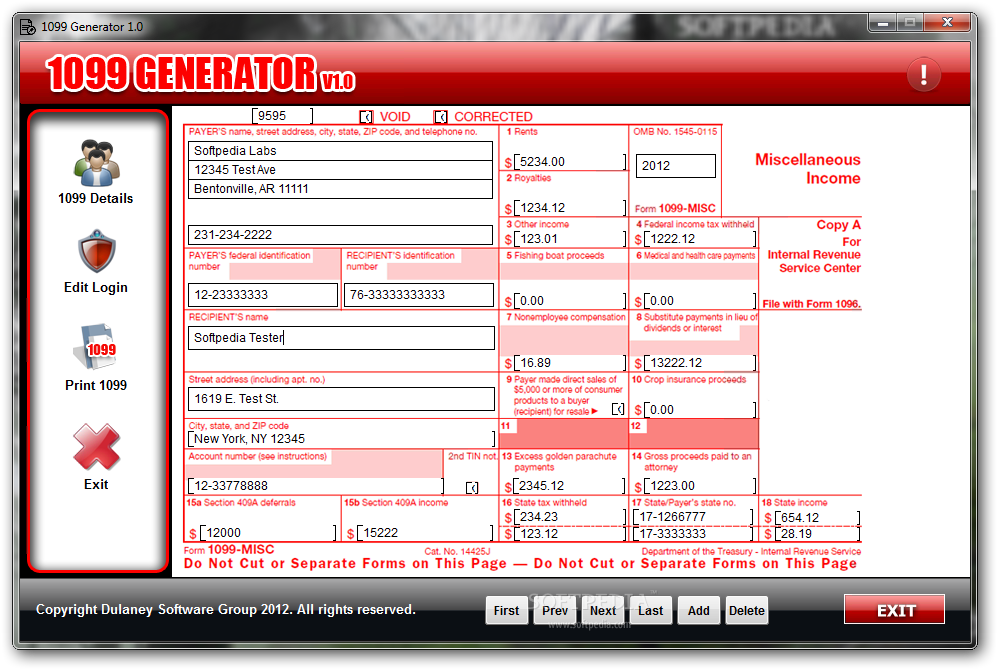Edit tax year 2012 field
Image resolution: width=998 pixels, height=670 pixels.
675,166
